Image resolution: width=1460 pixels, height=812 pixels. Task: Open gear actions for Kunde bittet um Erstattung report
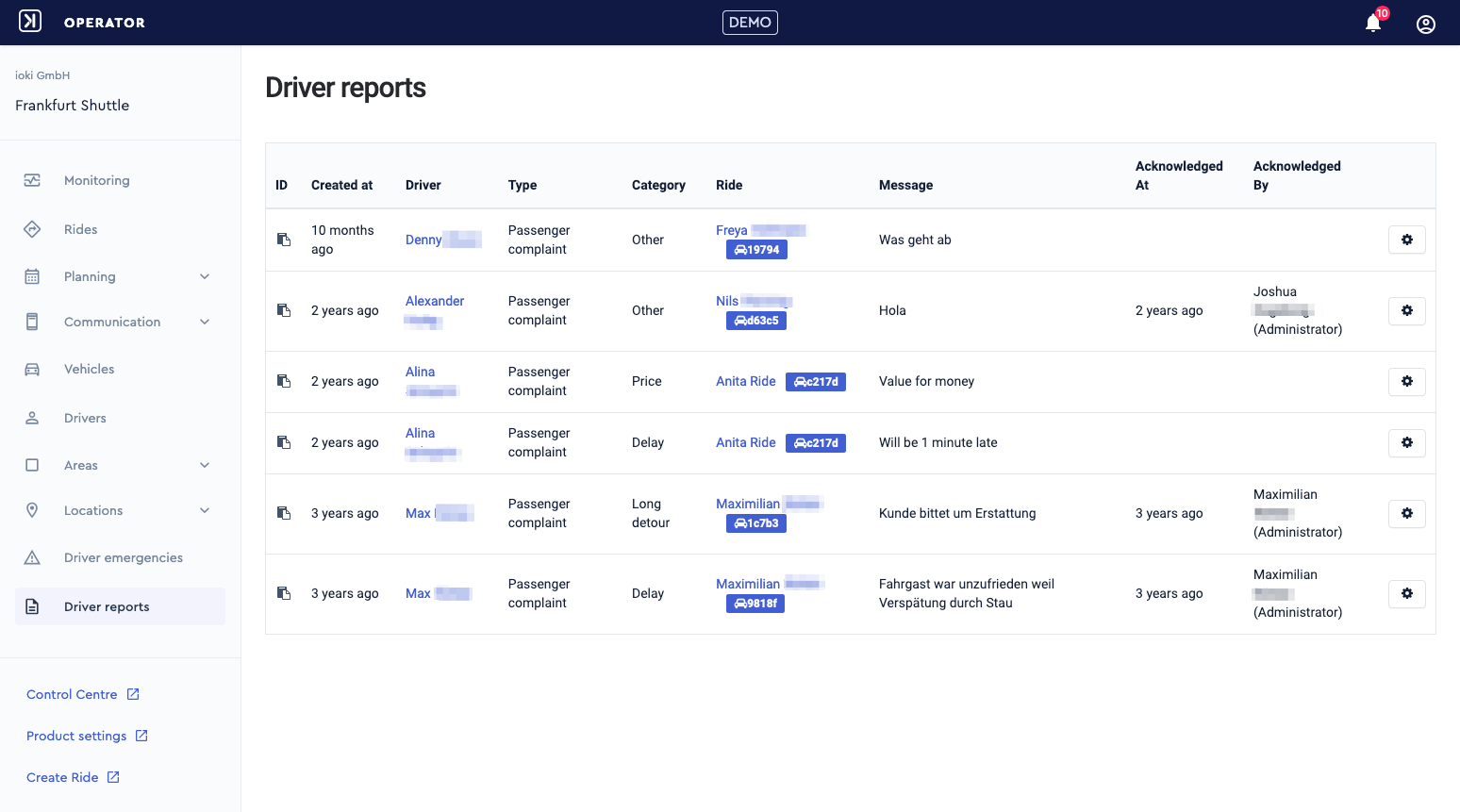(1406, 513)
